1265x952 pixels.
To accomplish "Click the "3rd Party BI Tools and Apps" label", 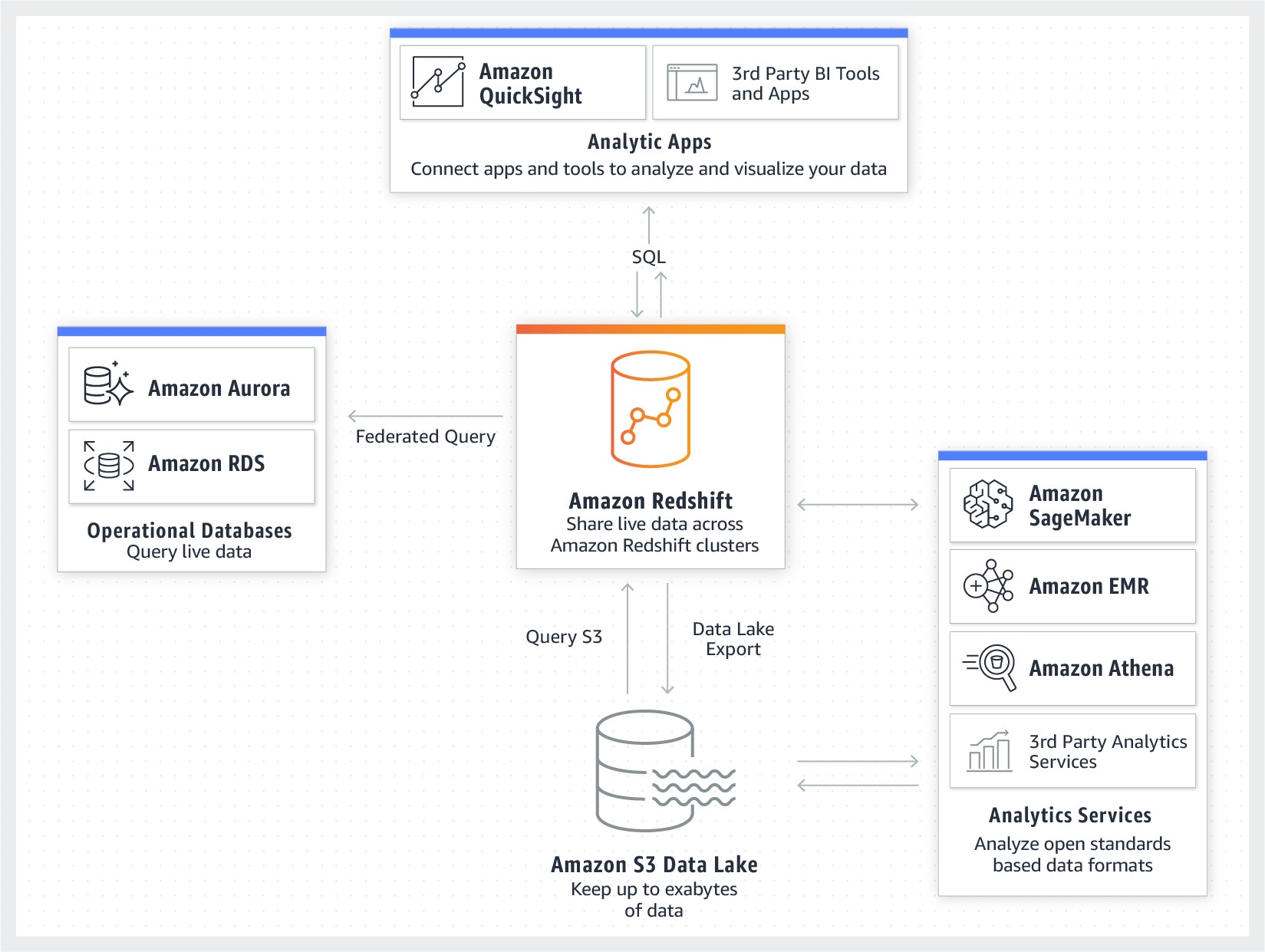I will point(805,83).
